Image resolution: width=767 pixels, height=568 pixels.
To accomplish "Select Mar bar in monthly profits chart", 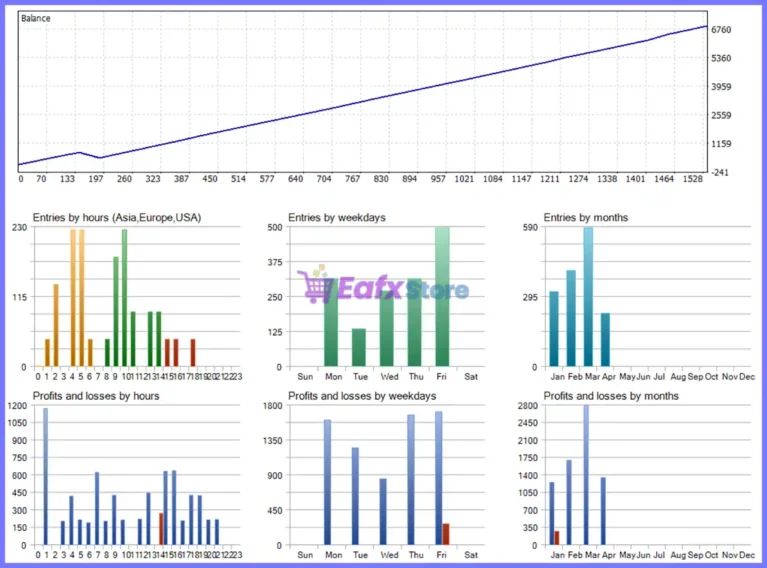I will (586, 475).
